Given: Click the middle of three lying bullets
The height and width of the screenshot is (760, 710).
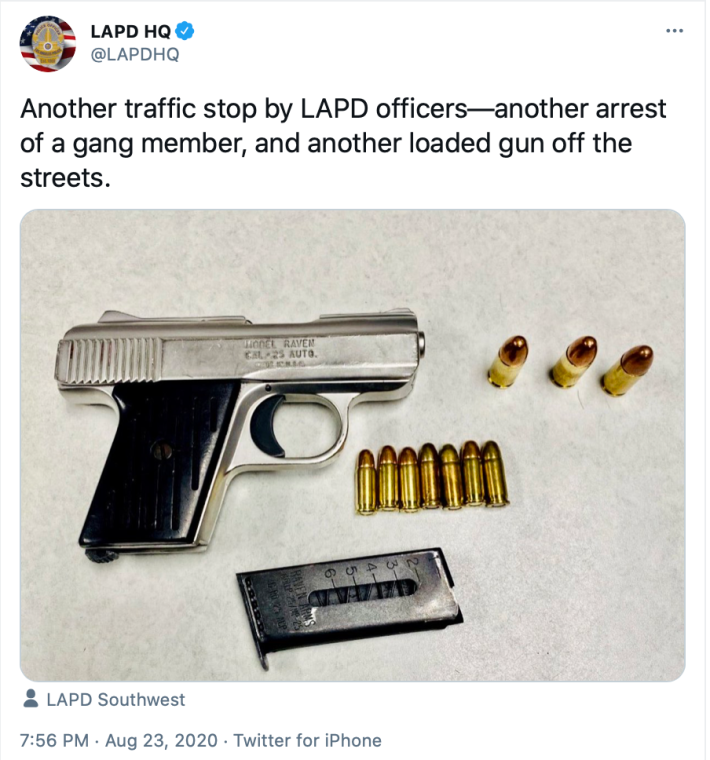Looking at the screenshot, I should click(x=572, y=362).
